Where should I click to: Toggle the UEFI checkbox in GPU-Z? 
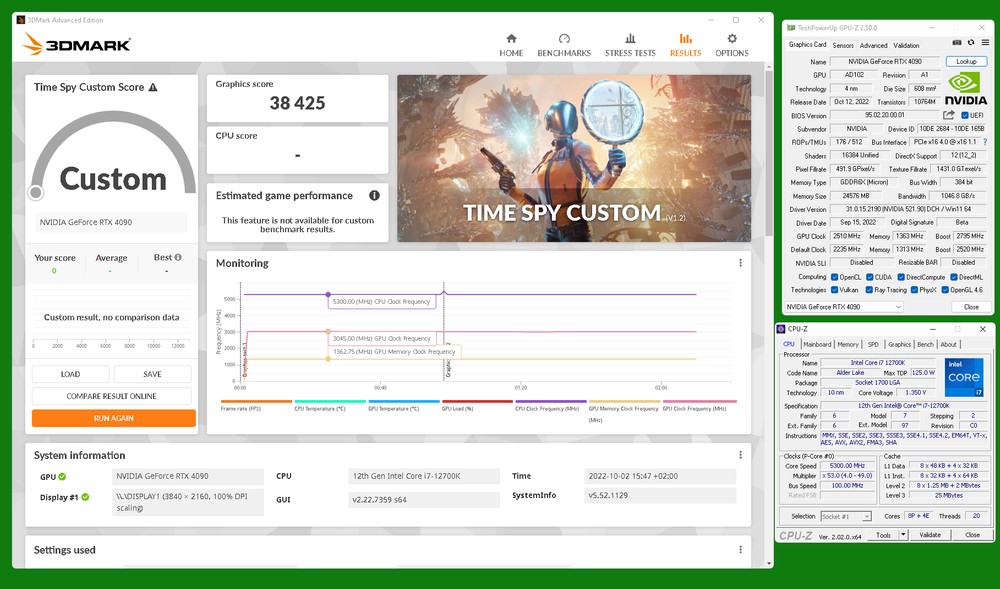964,115
